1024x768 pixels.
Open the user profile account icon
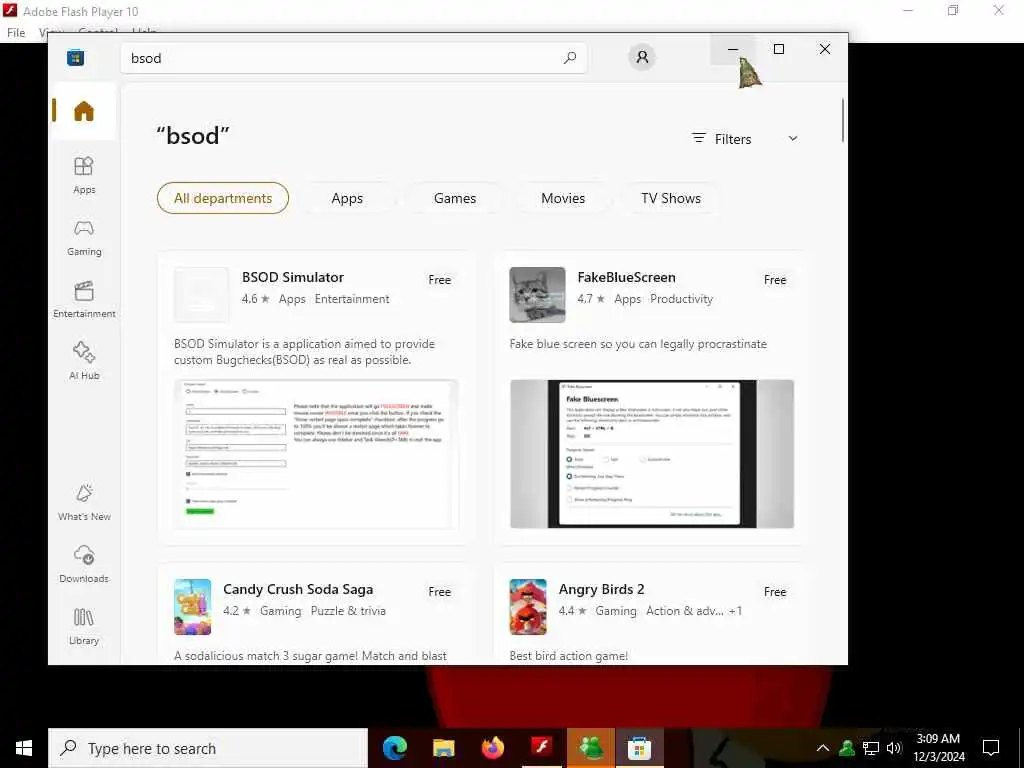tap(642, 57)
